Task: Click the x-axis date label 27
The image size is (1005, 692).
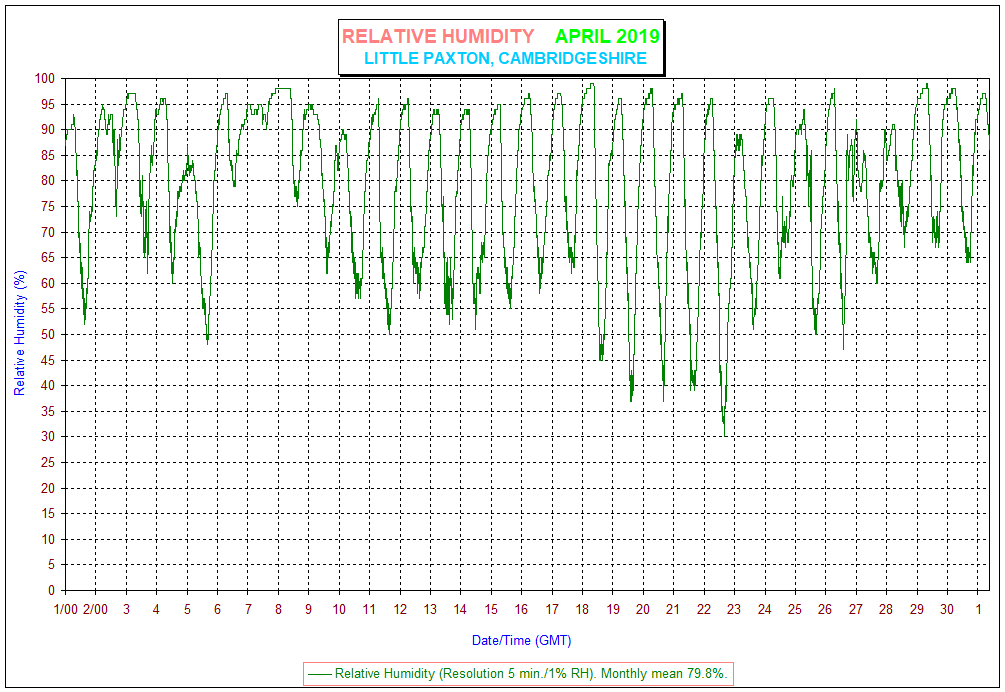Action: tap(856, 609)
